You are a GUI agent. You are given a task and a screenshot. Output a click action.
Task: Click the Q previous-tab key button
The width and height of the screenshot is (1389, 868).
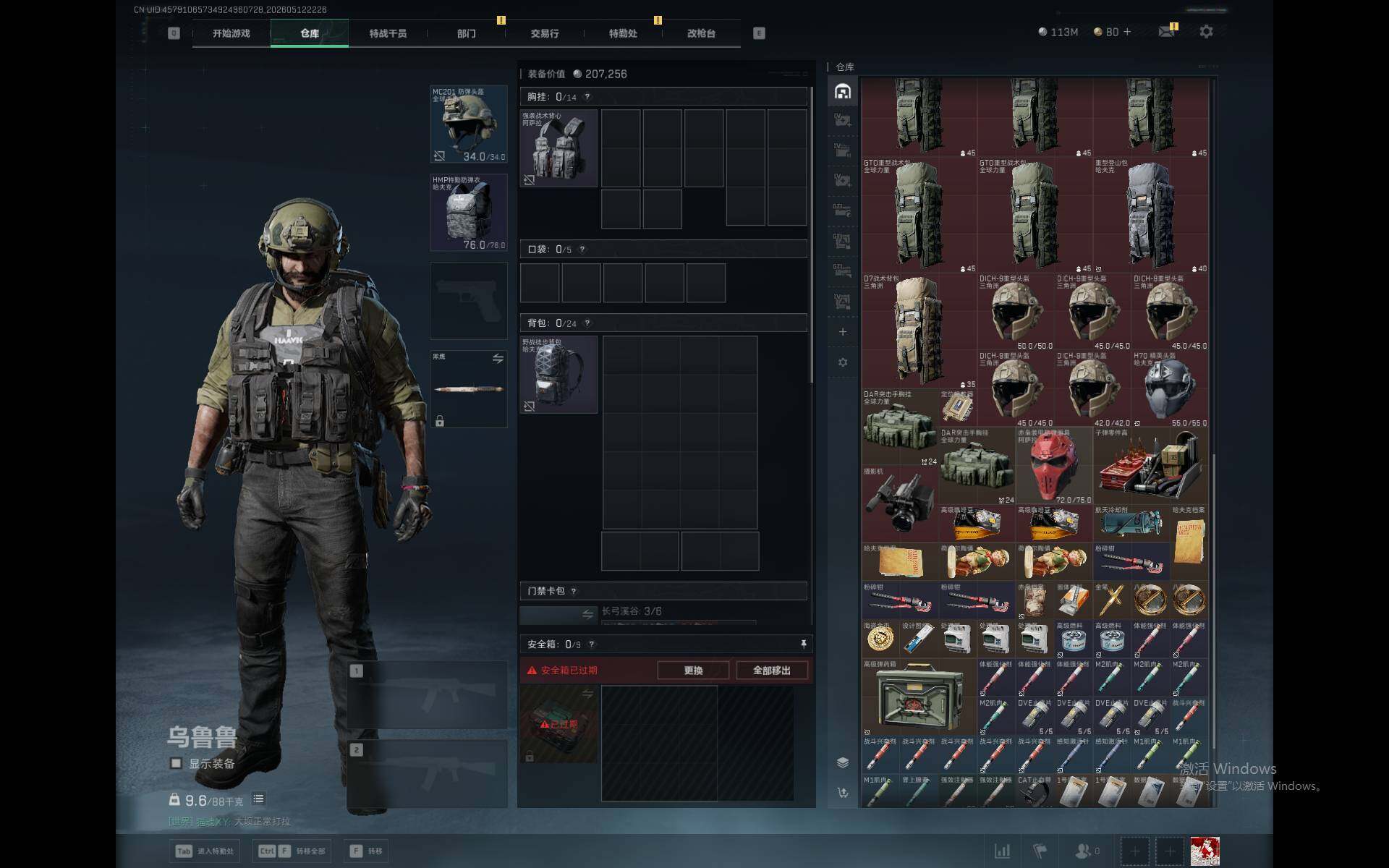click(174, 33)
